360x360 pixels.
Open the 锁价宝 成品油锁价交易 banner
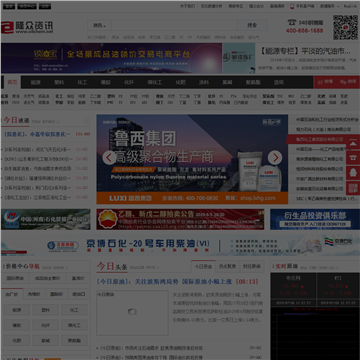(111, 58)
